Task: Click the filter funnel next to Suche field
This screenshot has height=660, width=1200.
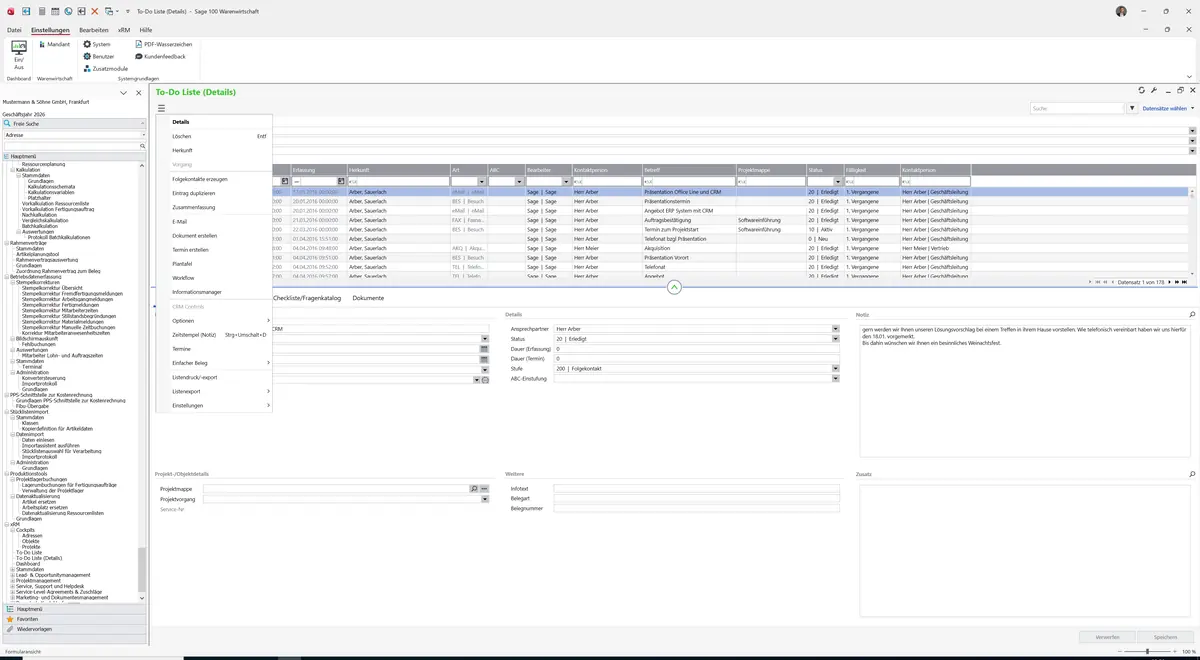Action: point(1132,108)
